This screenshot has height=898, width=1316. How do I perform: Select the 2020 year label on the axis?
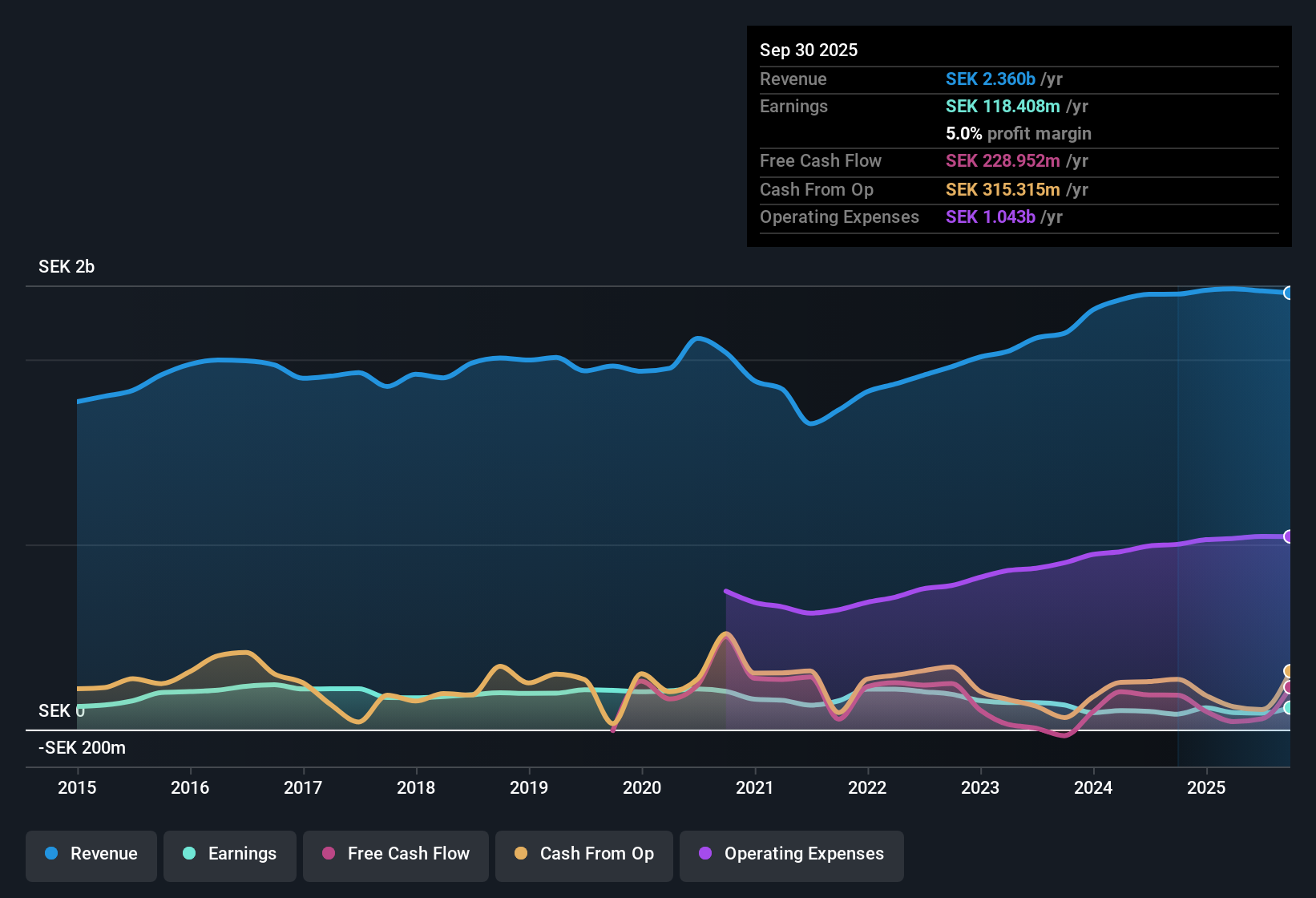642,788
